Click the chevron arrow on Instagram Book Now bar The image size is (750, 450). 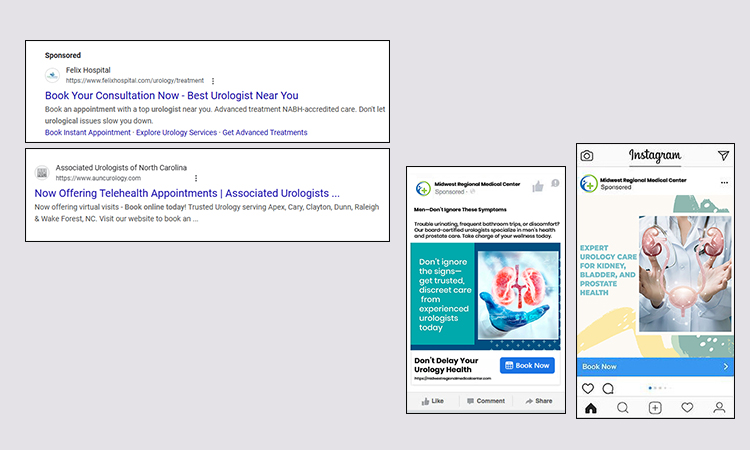tap(726, 367)
